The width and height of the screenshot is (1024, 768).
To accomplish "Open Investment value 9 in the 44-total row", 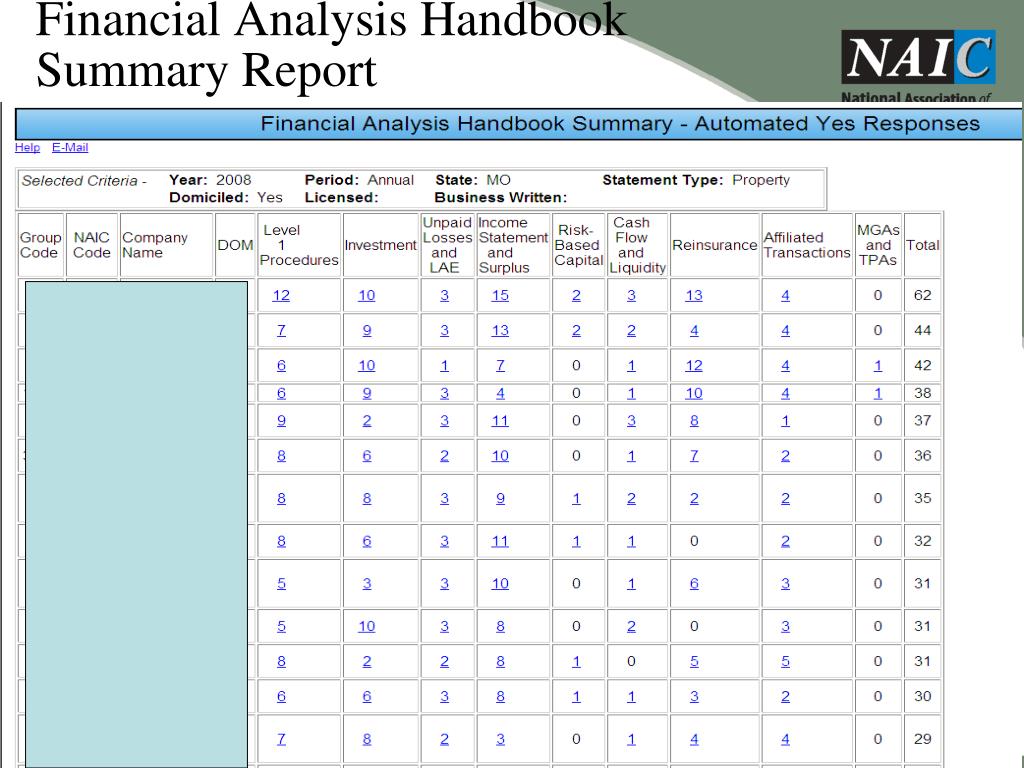I will [366, 330].
